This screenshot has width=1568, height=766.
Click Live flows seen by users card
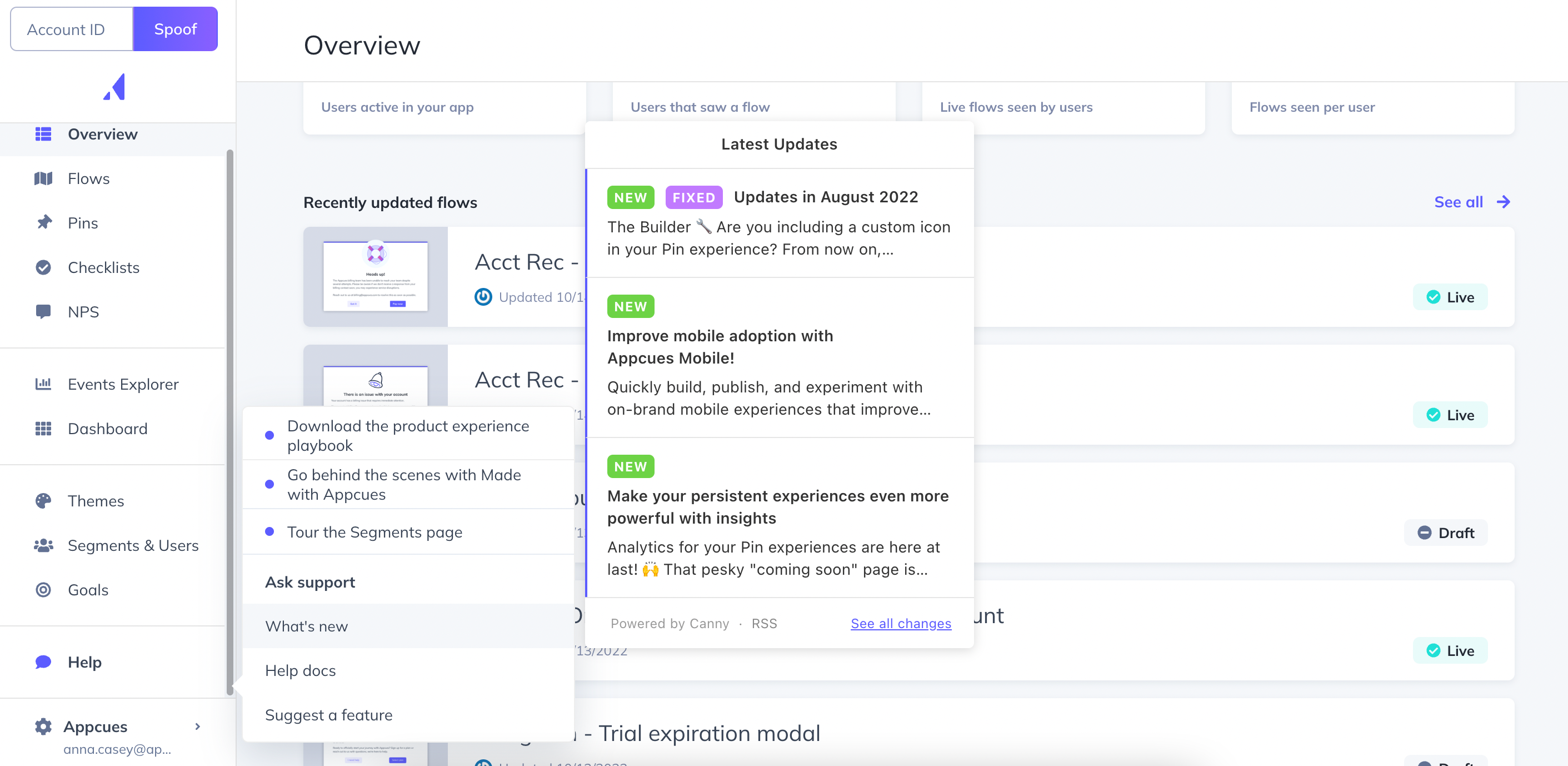1063,108
